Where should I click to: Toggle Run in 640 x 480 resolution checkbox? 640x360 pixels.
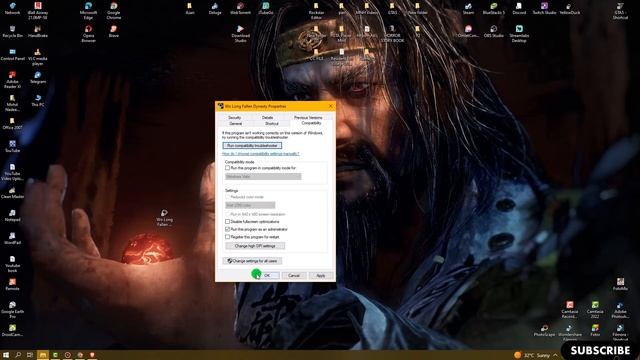(x=227, y=214)
